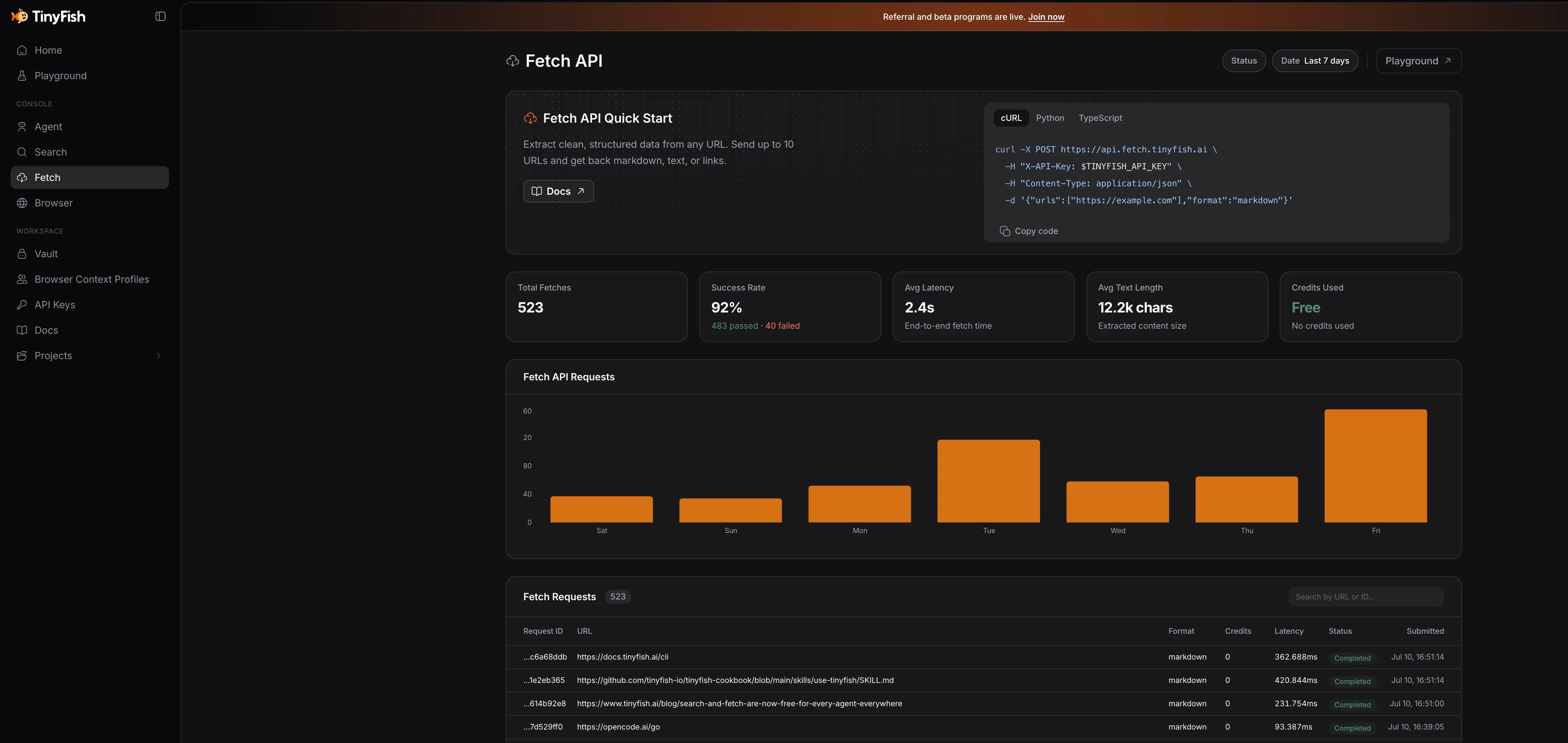Click the Playground flask icon in the sidebar
The width and height of the screenshot is (1568, 743).
(x=22, y=75)
